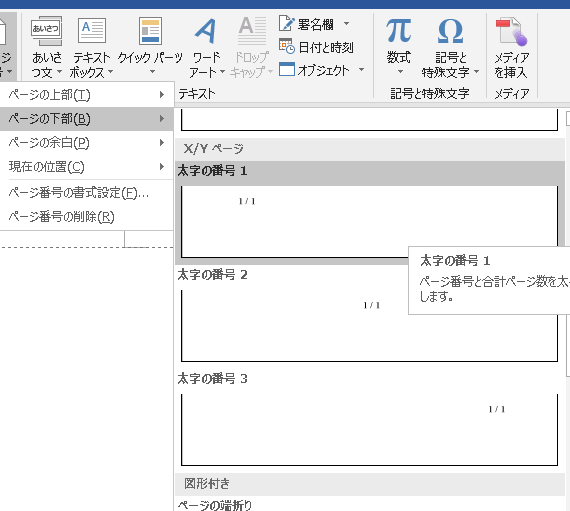Expand the テキストボックス dropdown arrow
This screenshot has height=511, width=570.
coord(111,72)
